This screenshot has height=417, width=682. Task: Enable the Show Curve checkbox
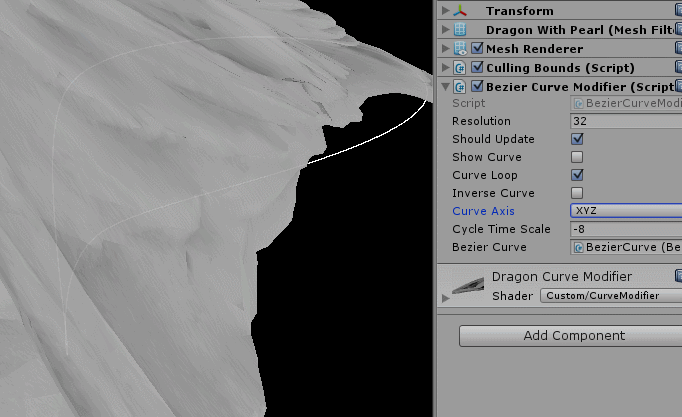[x=577, y=157]
